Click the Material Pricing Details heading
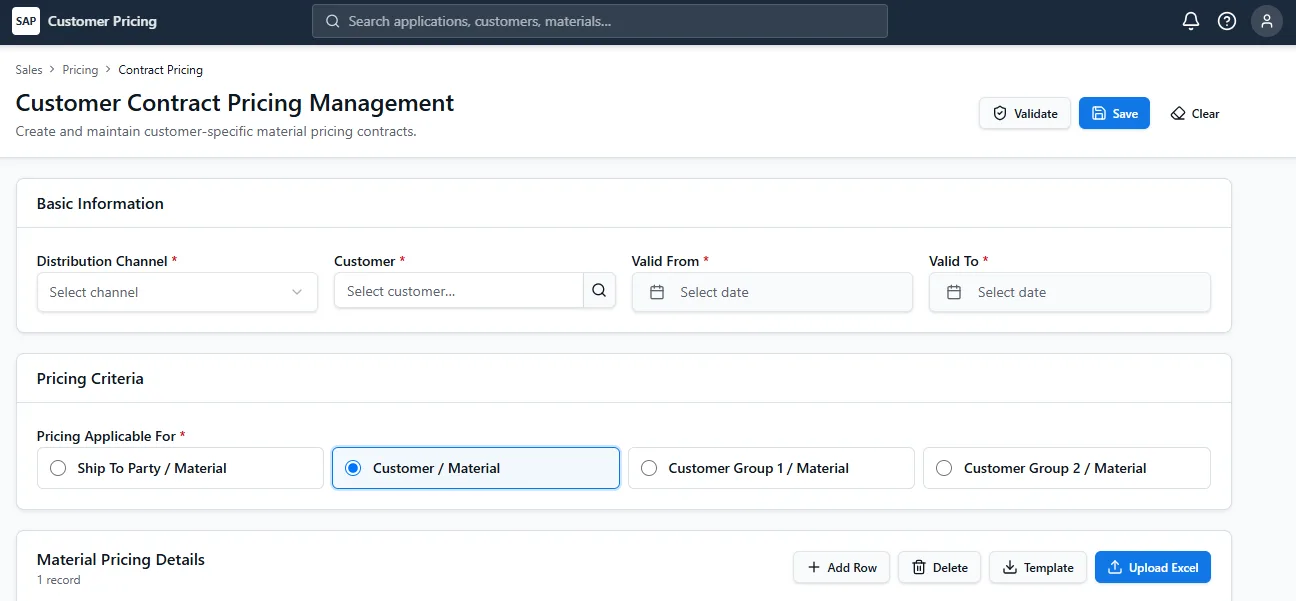This screenshot has height=601, width=1296. pyautogui.click(x=121, y=559)
